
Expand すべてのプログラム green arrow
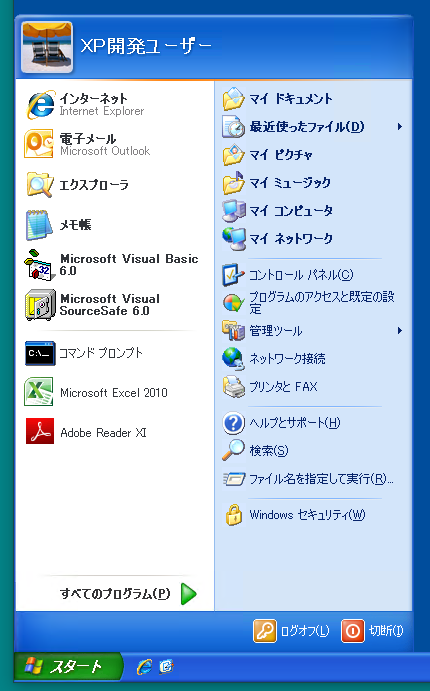coord(189,594)
